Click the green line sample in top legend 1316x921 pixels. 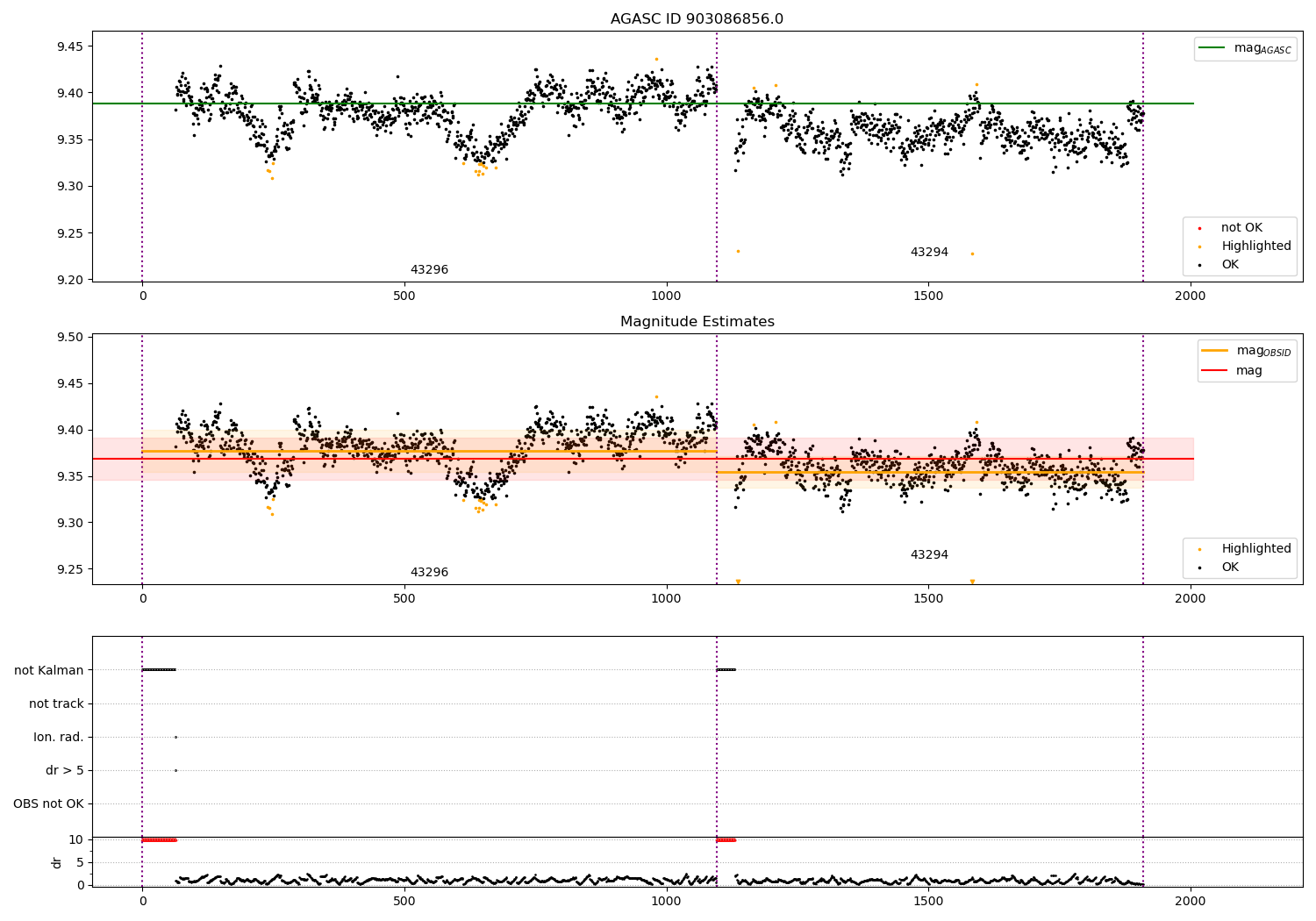coord(1213,48)
